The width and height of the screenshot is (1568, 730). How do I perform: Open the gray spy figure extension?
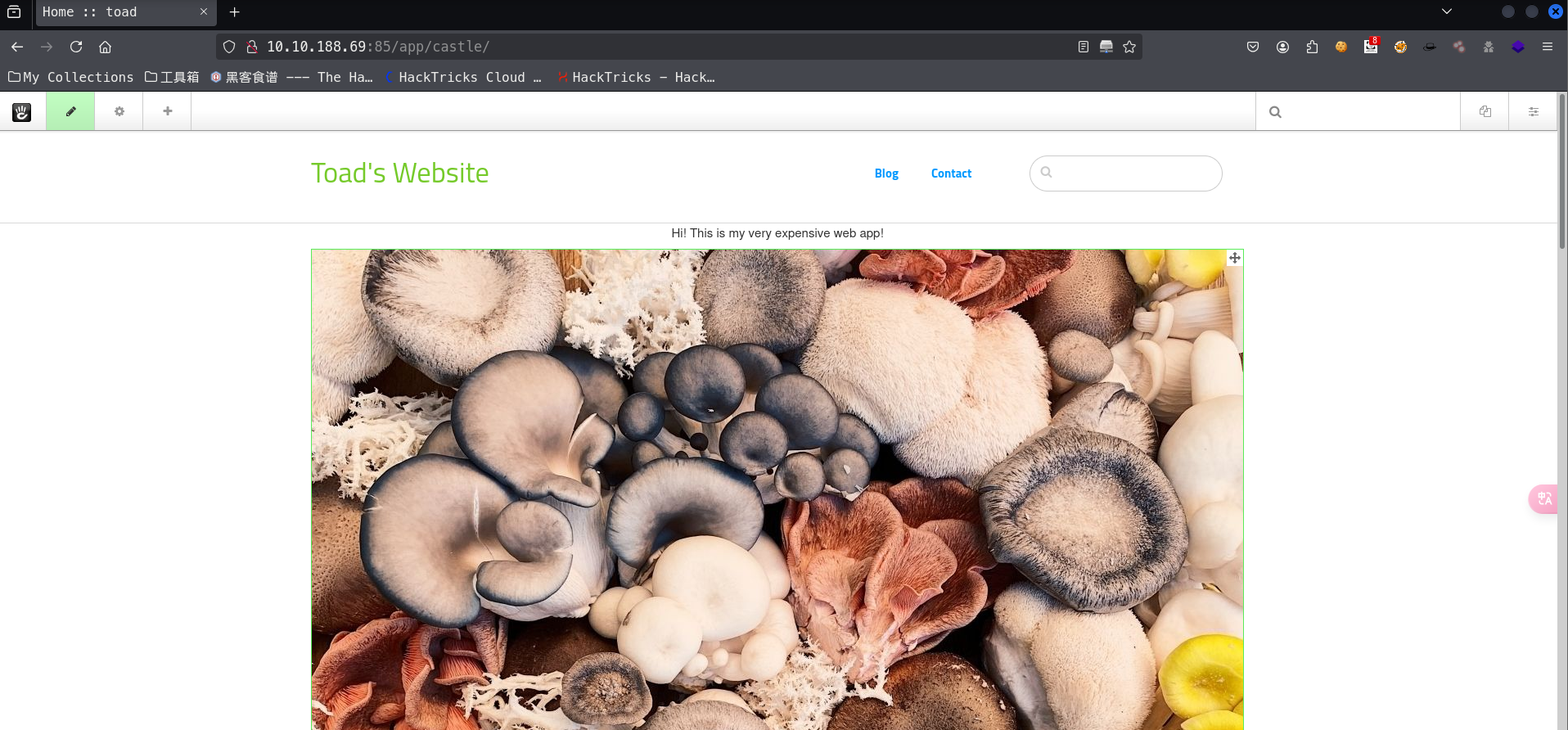(x=1489, y=47)
